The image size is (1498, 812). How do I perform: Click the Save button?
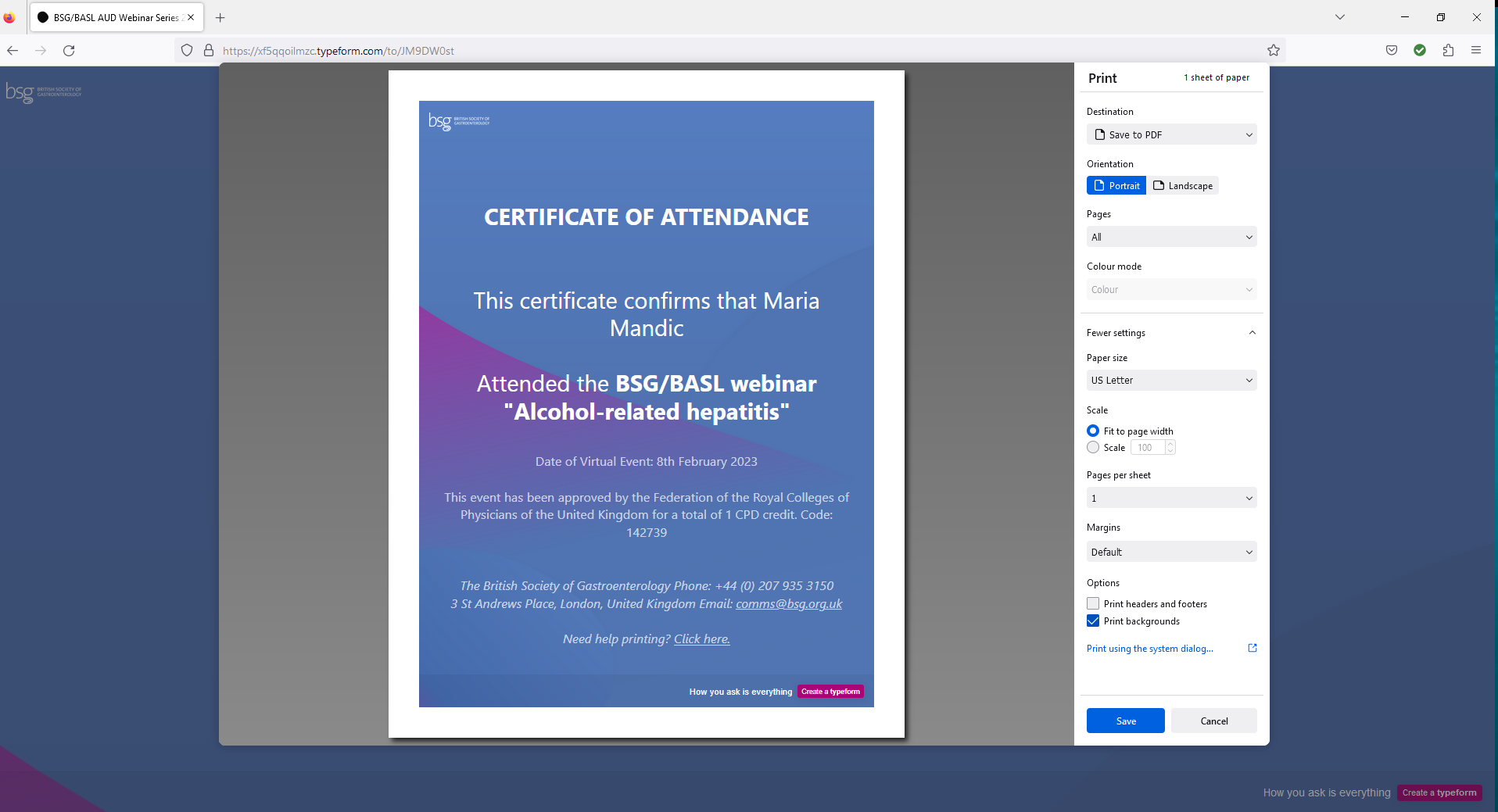tap(1126, 721)
